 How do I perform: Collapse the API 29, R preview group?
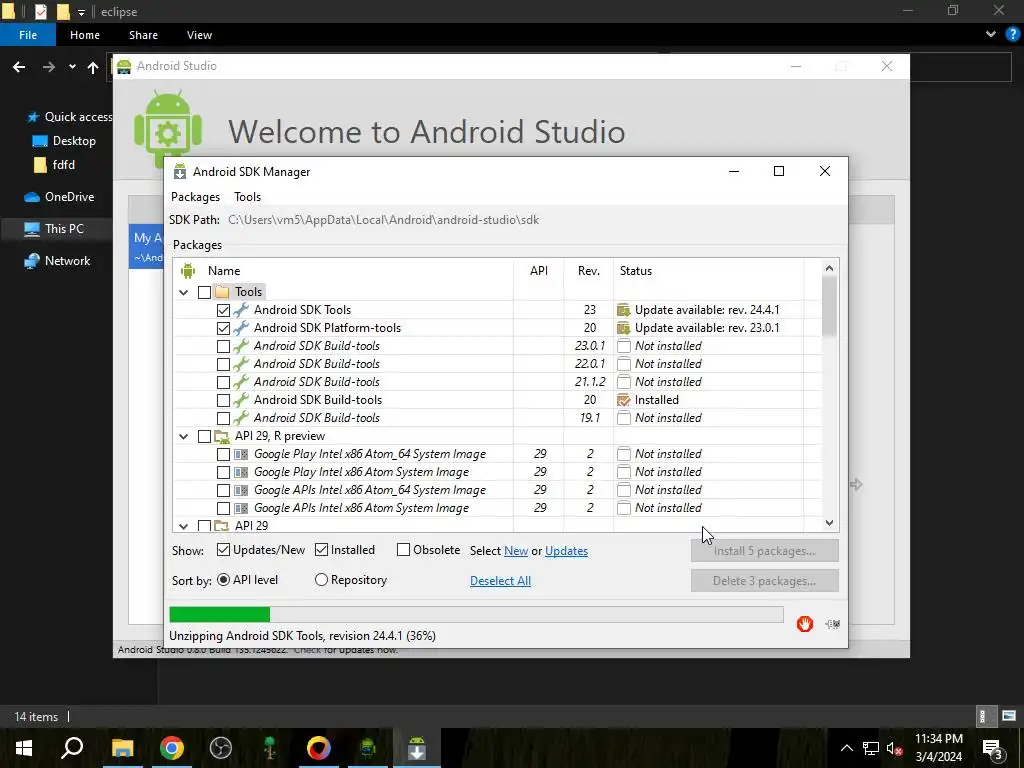184,436
